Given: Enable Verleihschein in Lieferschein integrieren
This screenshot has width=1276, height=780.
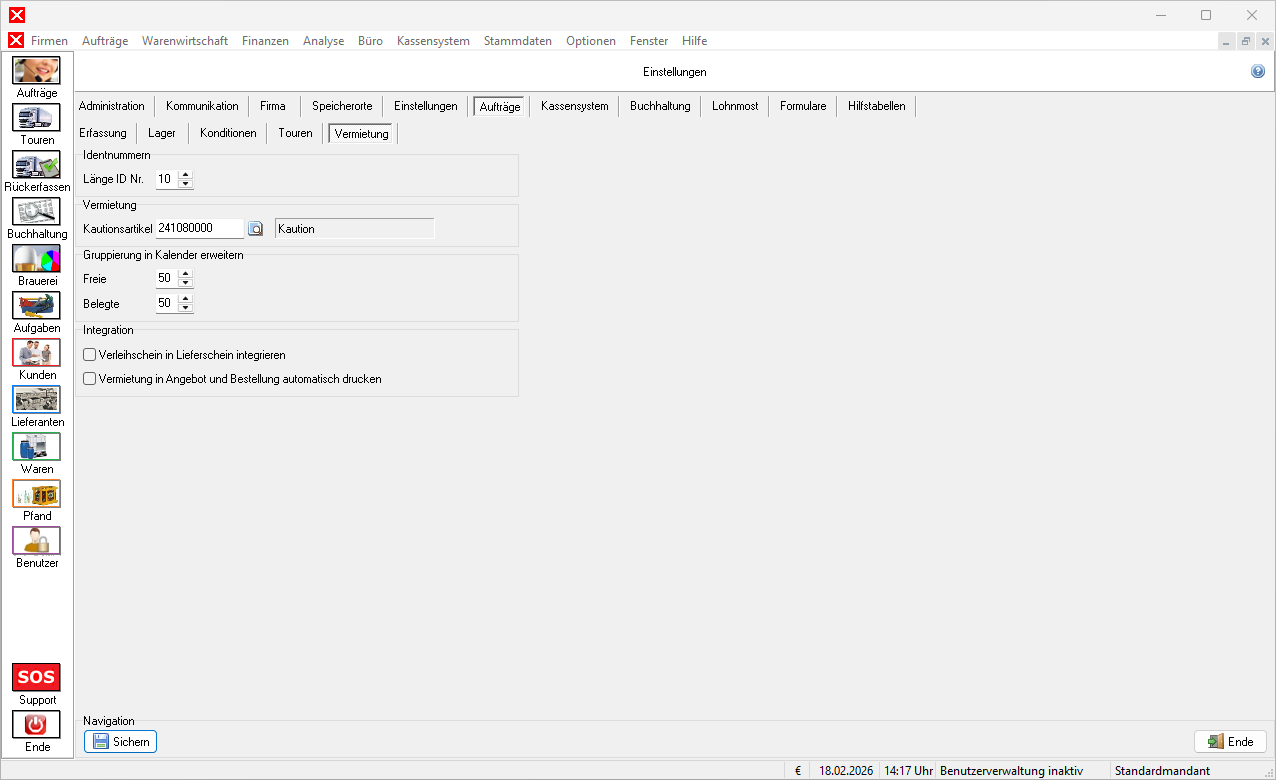Looking at the screenshot, I should pos(90,355).
